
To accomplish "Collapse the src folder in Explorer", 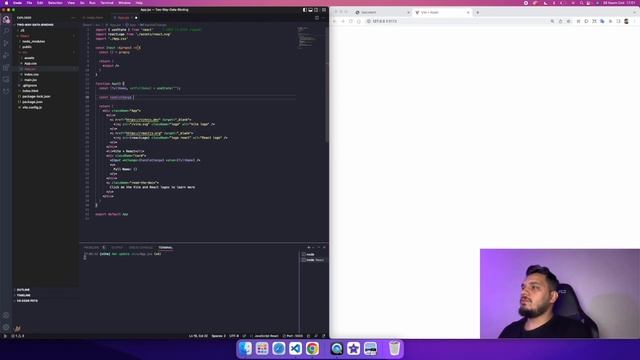I will click(25, 52).
